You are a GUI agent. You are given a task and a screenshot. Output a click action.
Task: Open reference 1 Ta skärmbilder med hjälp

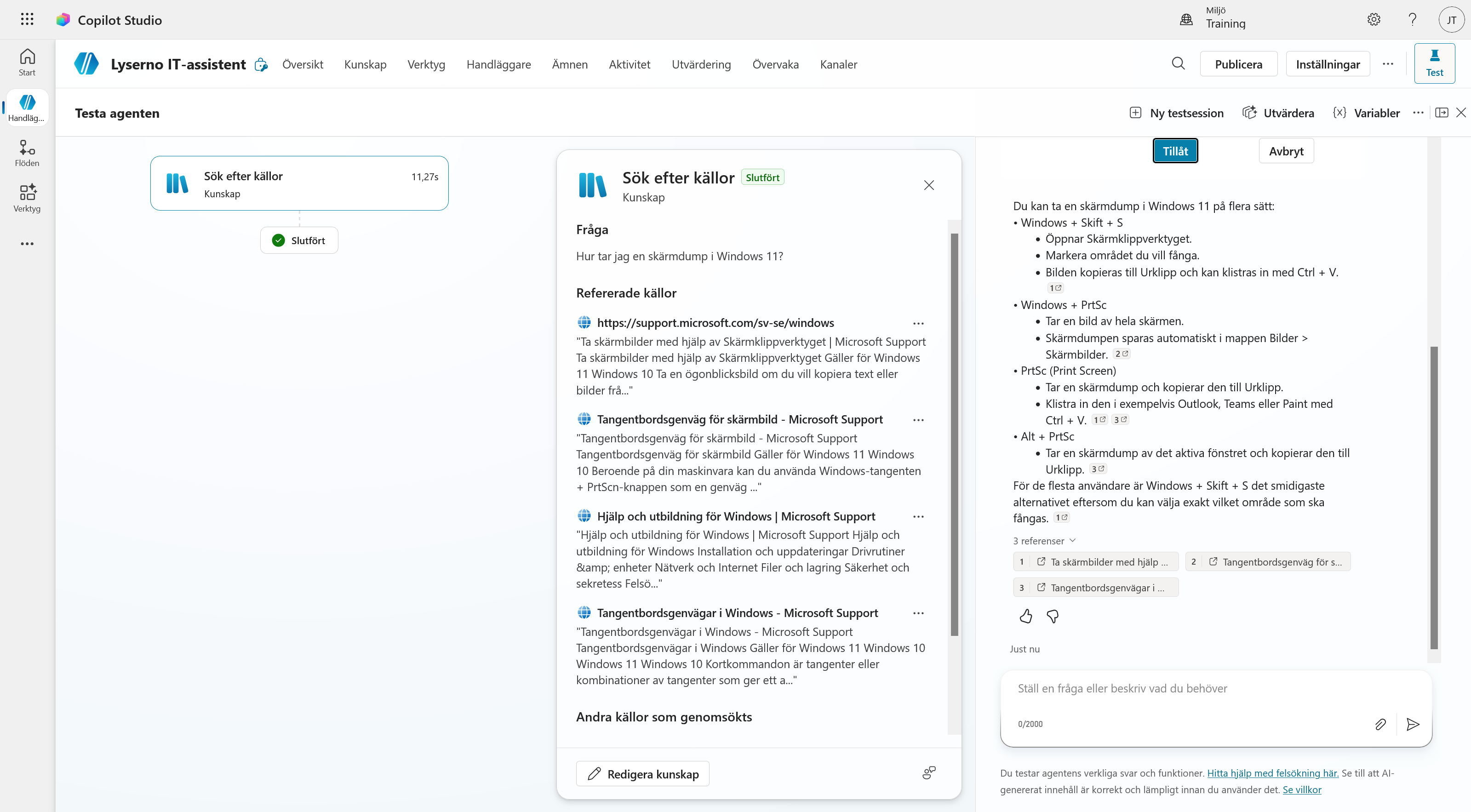(1096, 562)
